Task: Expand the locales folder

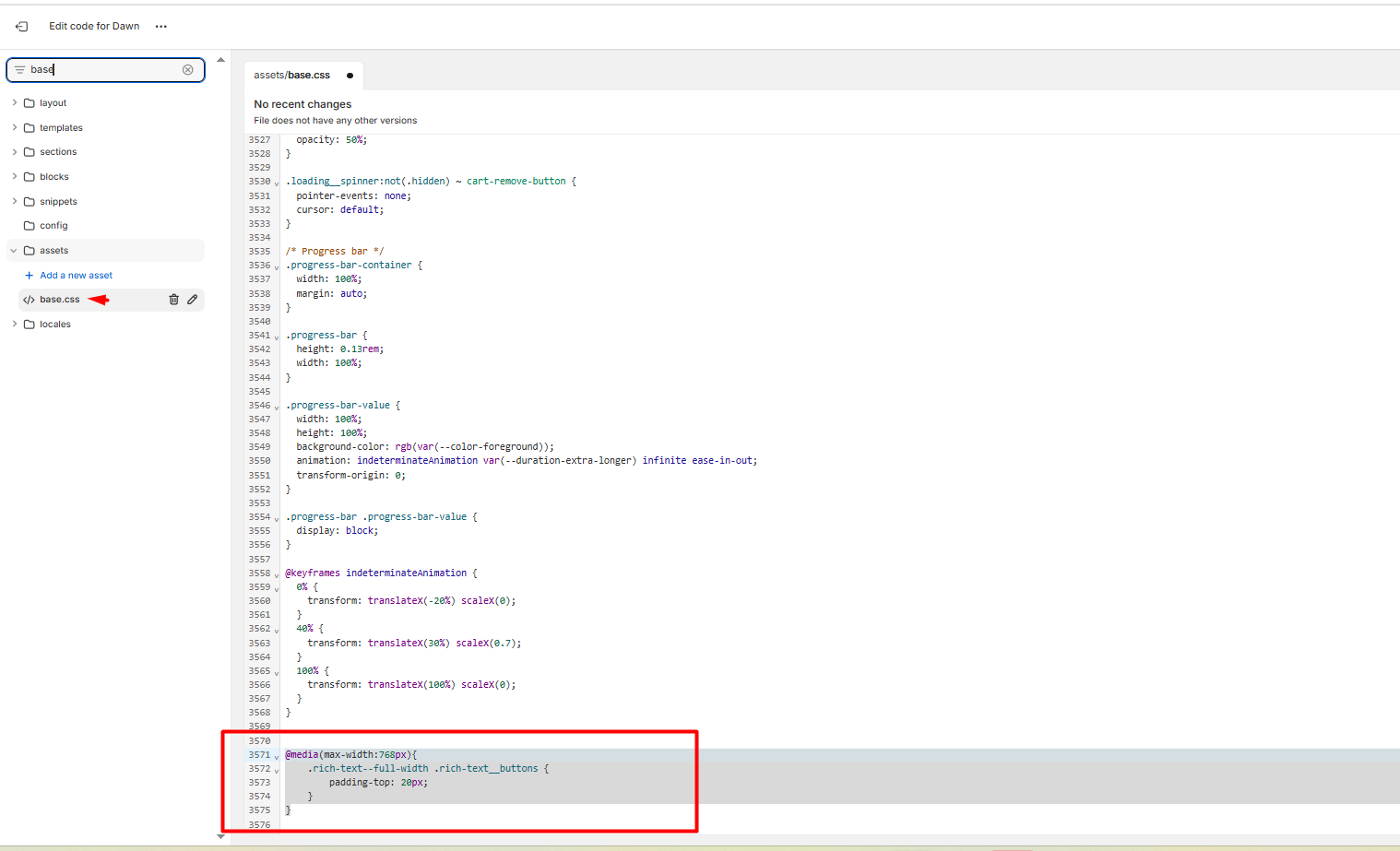Action: point(15,324)
